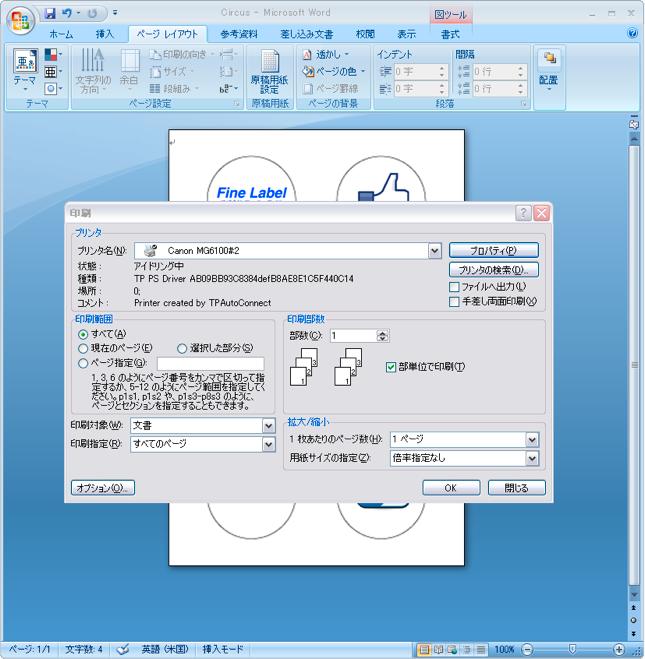Click 100% zoom level button
Image resolution: width=645 pixels, height=659 pixels.
(504, 650)
